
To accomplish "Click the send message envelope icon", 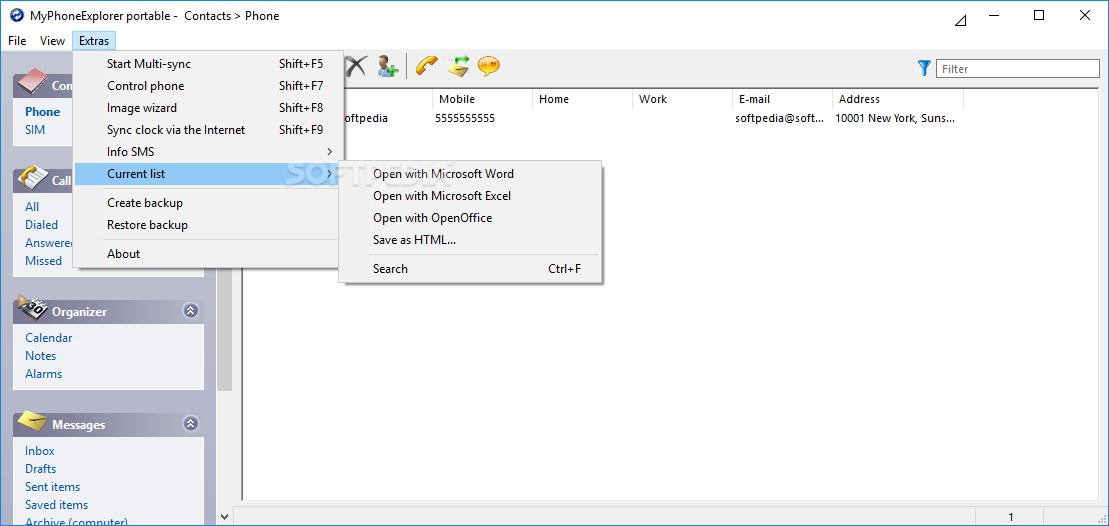I will [458, 66].
